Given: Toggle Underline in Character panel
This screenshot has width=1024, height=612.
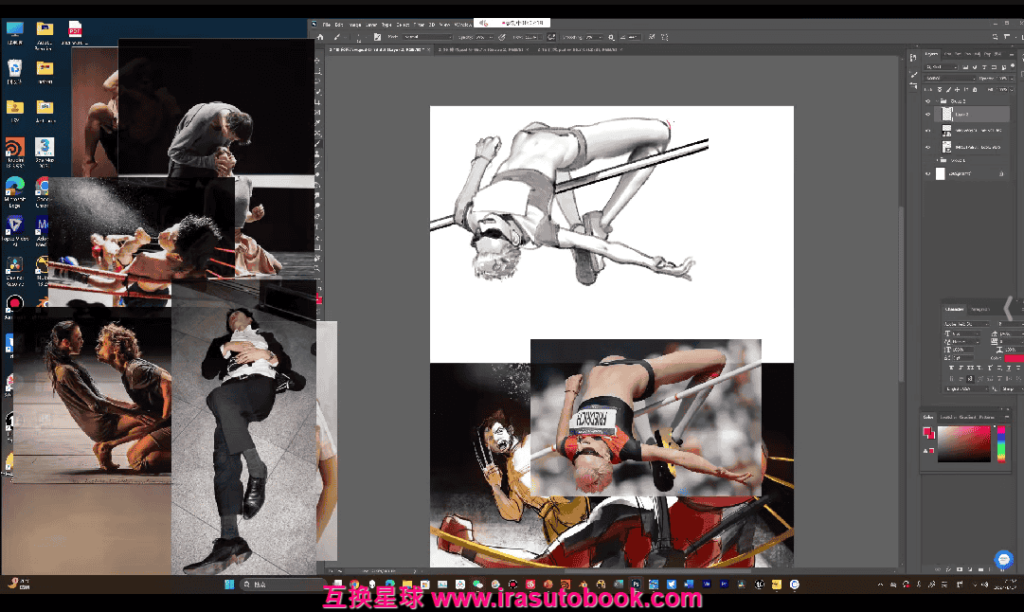Looking at the screenshot, I should [1008, 368].
